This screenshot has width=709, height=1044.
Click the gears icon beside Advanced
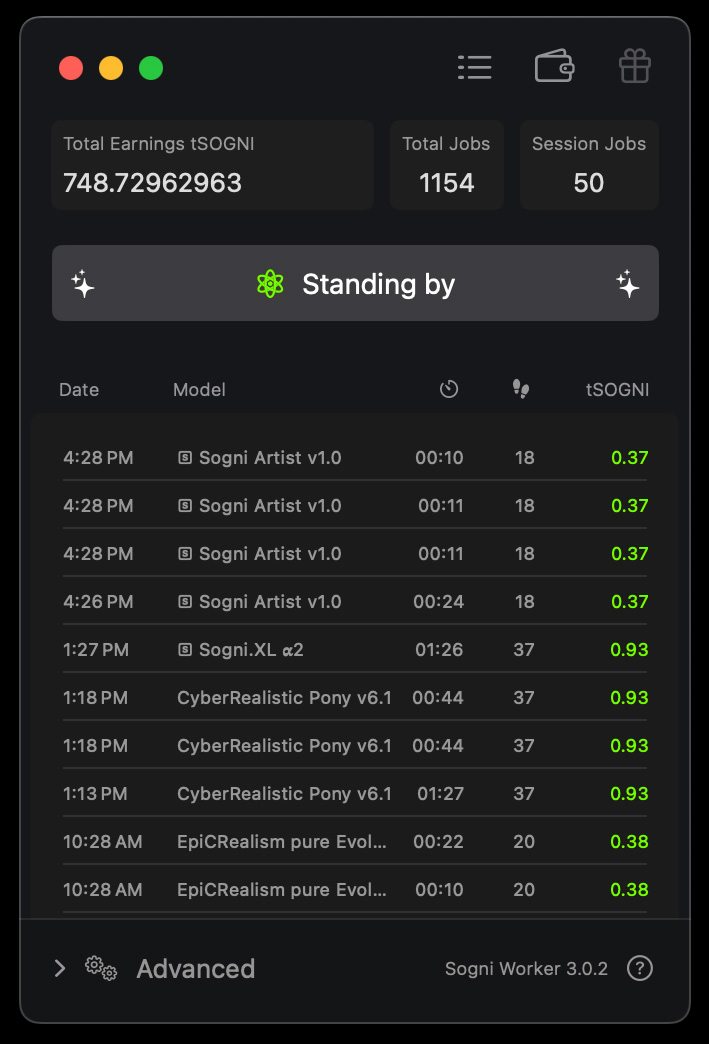101,968
